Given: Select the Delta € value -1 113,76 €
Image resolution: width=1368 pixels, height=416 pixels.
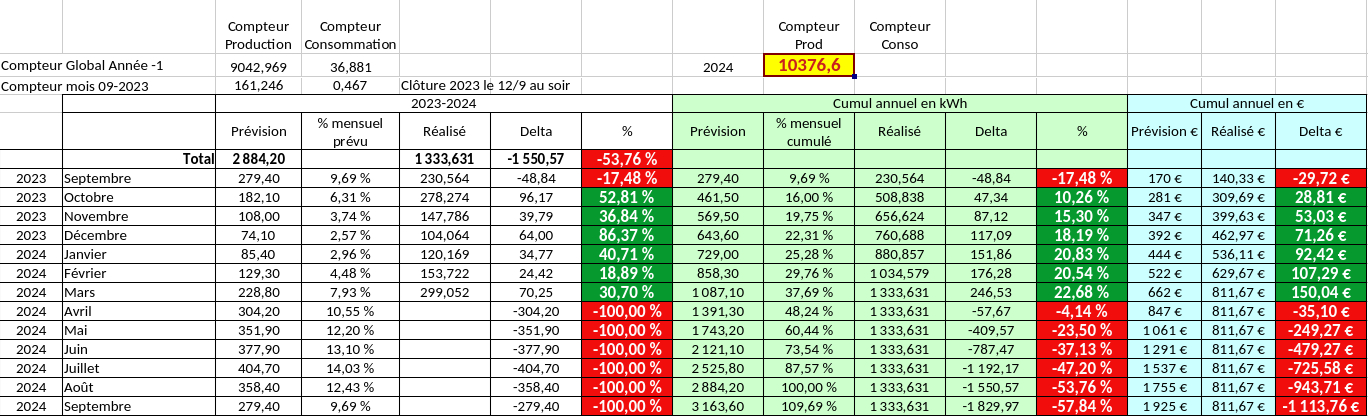Looking at the screenshot, I should tap(1320, 407).
